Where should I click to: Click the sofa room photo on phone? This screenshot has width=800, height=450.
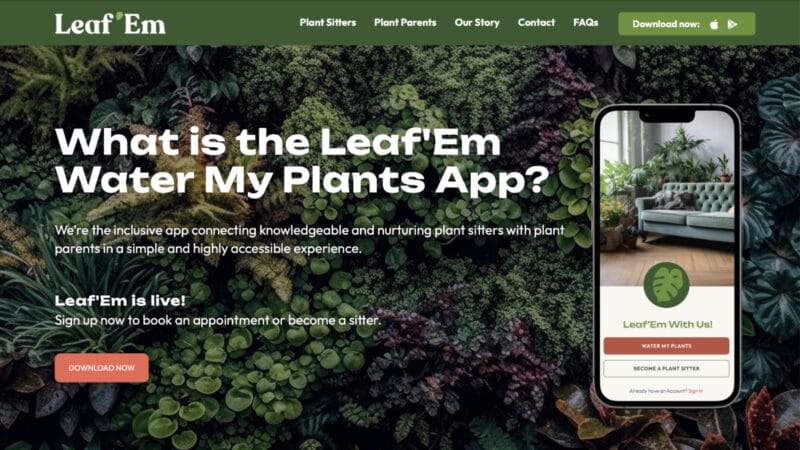(x=667, y=198)
